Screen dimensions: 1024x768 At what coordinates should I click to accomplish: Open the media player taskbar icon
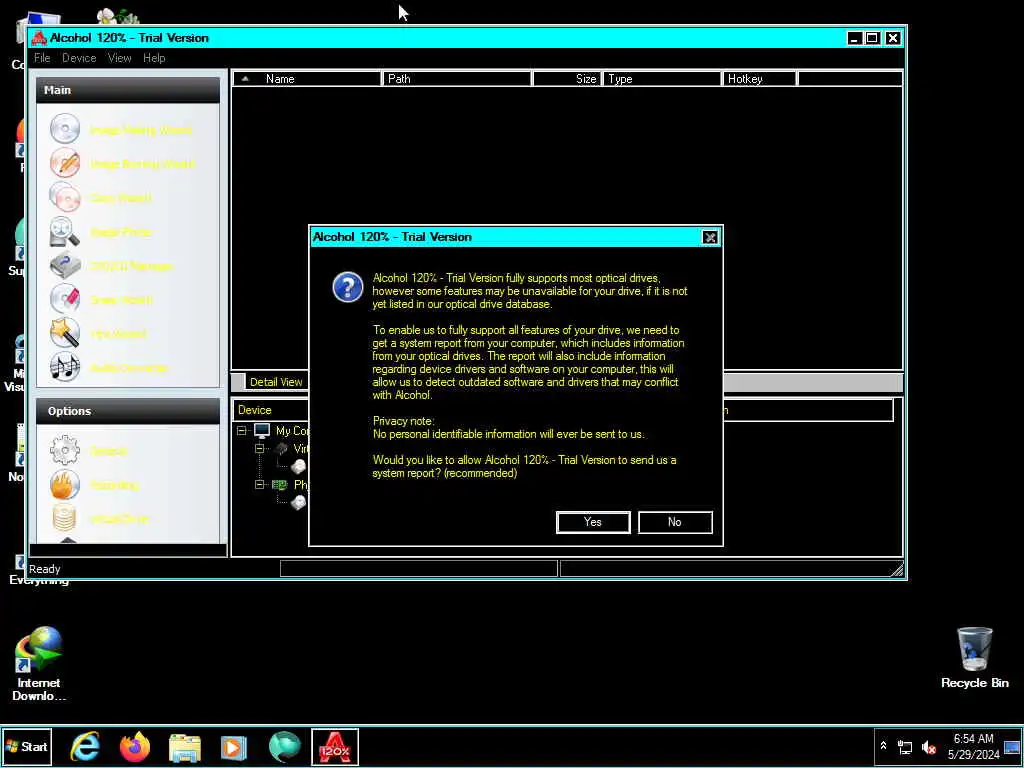[x=234, y=747]
